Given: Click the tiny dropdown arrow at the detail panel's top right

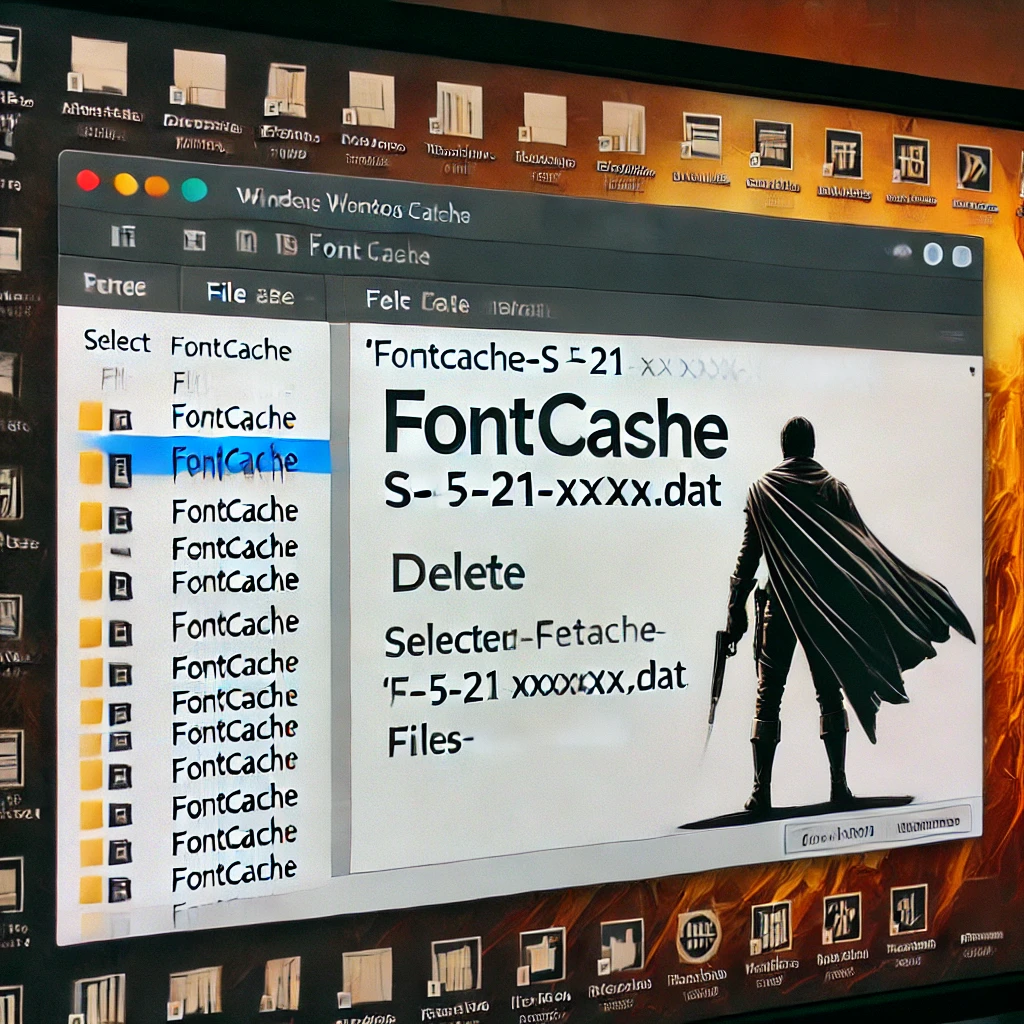Looking at the screenshot, I should pyautogui.click(x=972, y=372).
